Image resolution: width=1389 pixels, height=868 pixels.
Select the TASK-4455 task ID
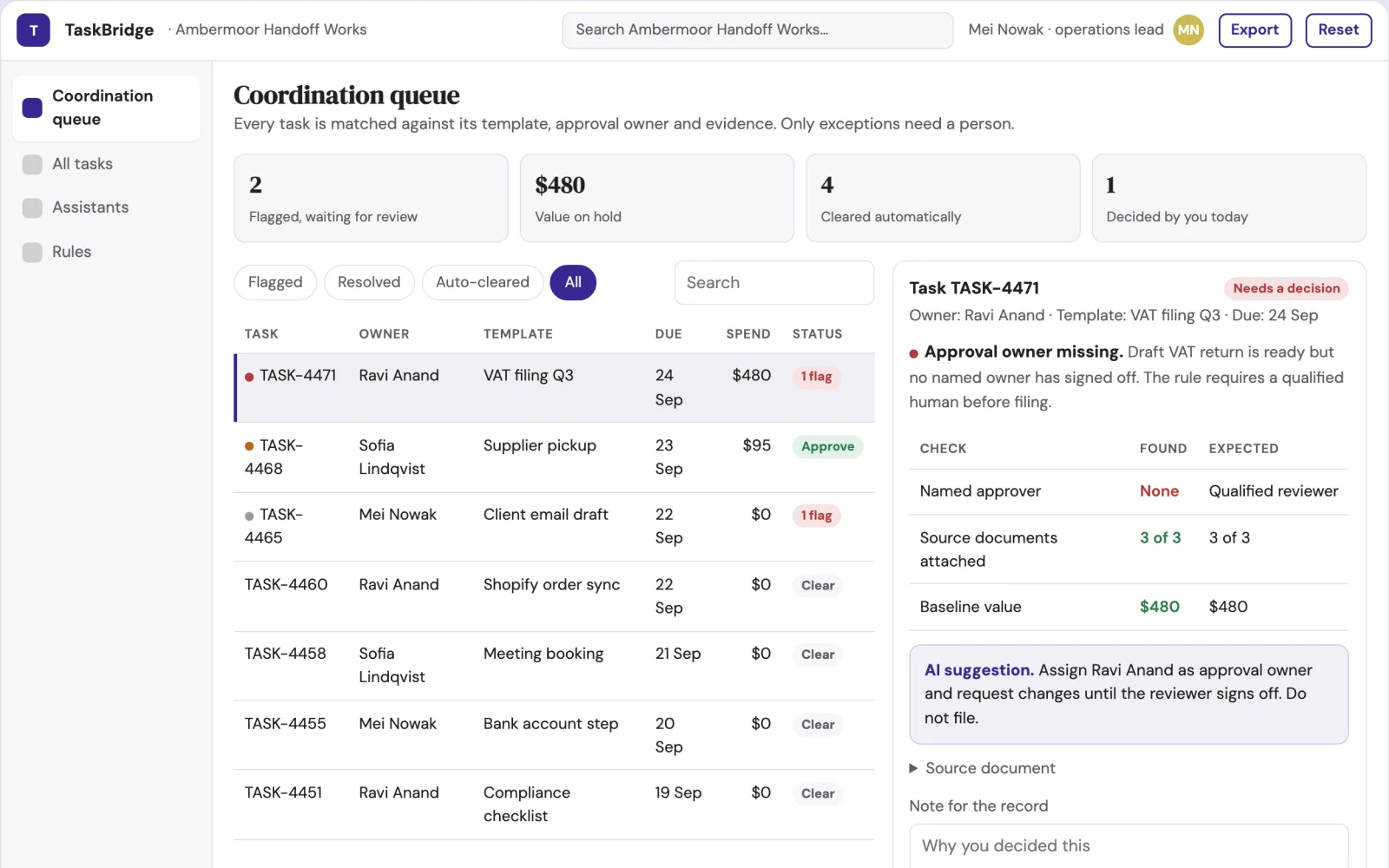click(x=286, y=724)
